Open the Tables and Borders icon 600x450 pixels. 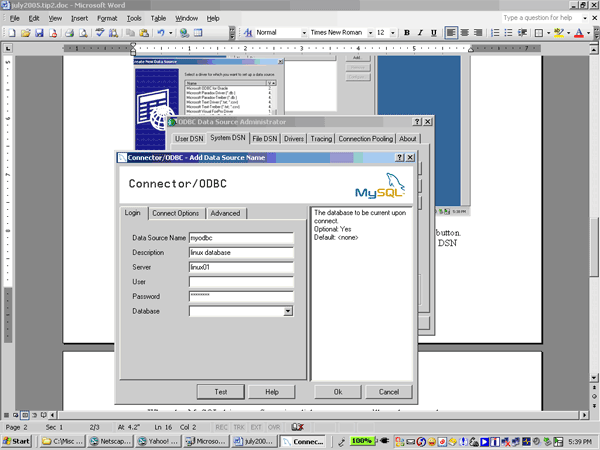(x=198, y=33)
